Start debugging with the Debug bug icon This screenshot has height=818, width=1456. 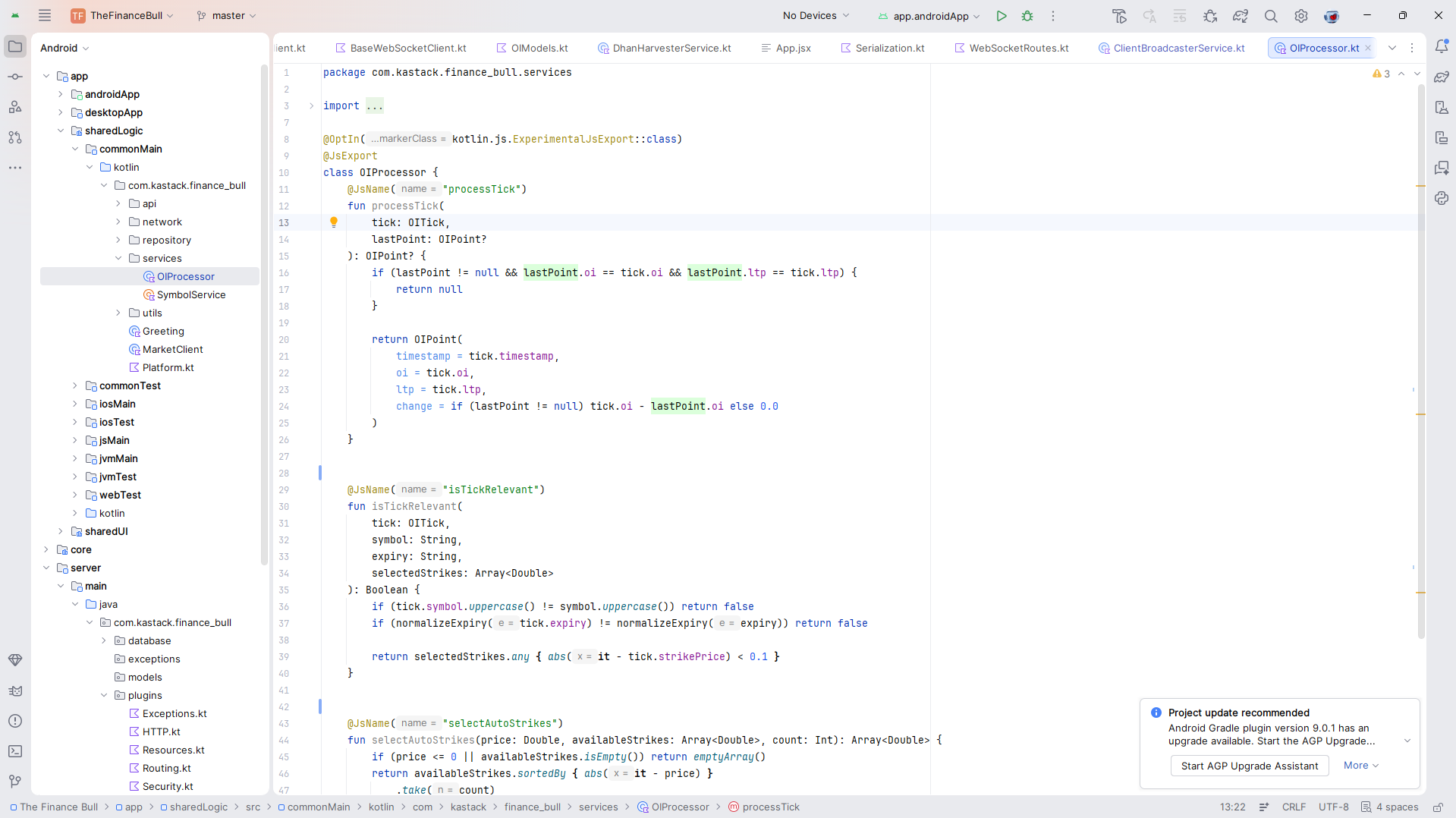click(x=1027, y=16)
